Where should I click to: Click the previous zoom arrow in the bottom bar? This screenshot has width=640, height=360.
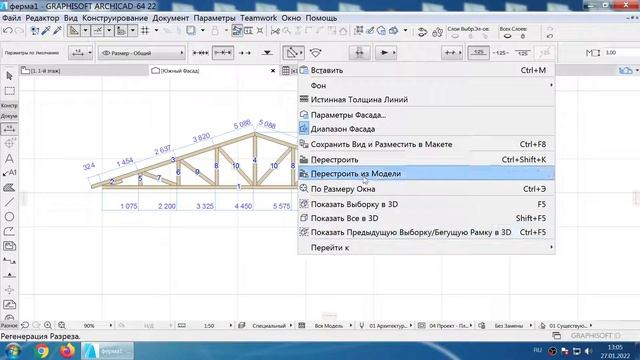(25, 325)
